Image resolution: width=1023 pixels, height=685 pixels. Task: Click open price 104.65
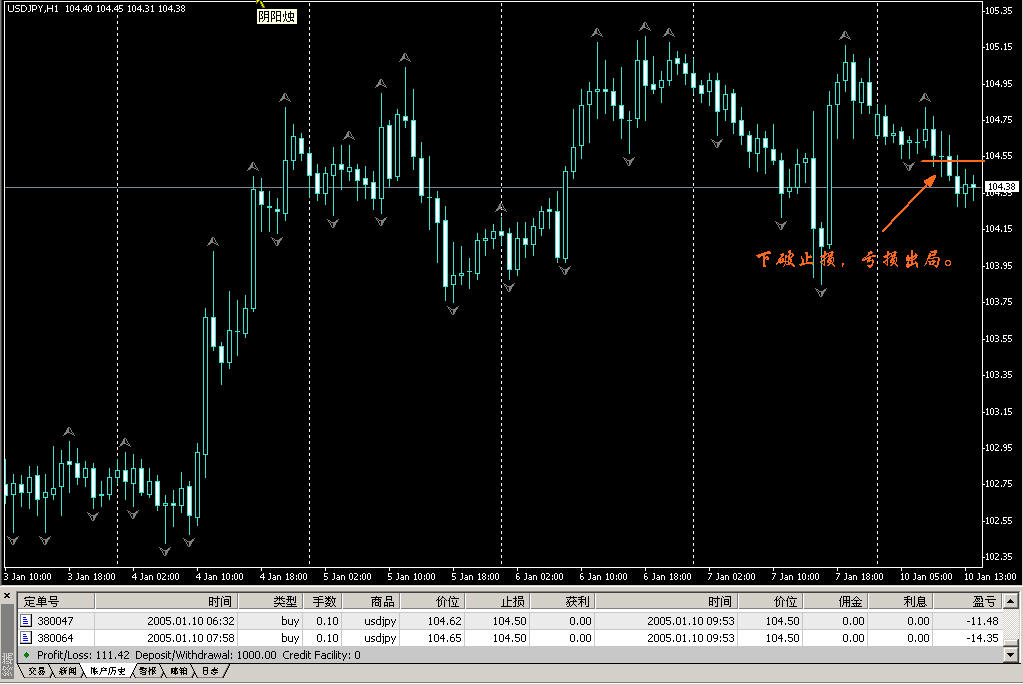[444, 638]
